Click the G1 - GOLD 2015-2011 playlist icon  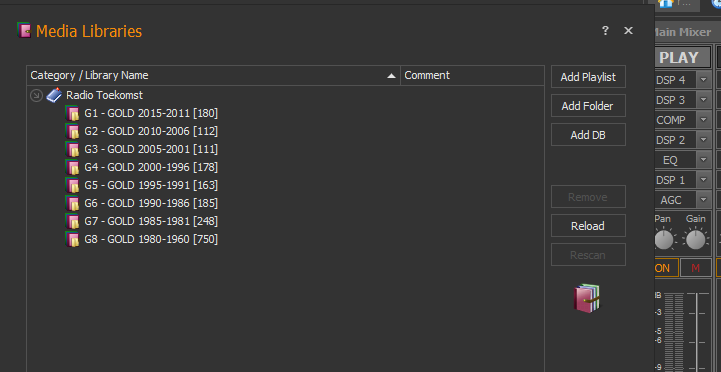[x=73, y=113]
